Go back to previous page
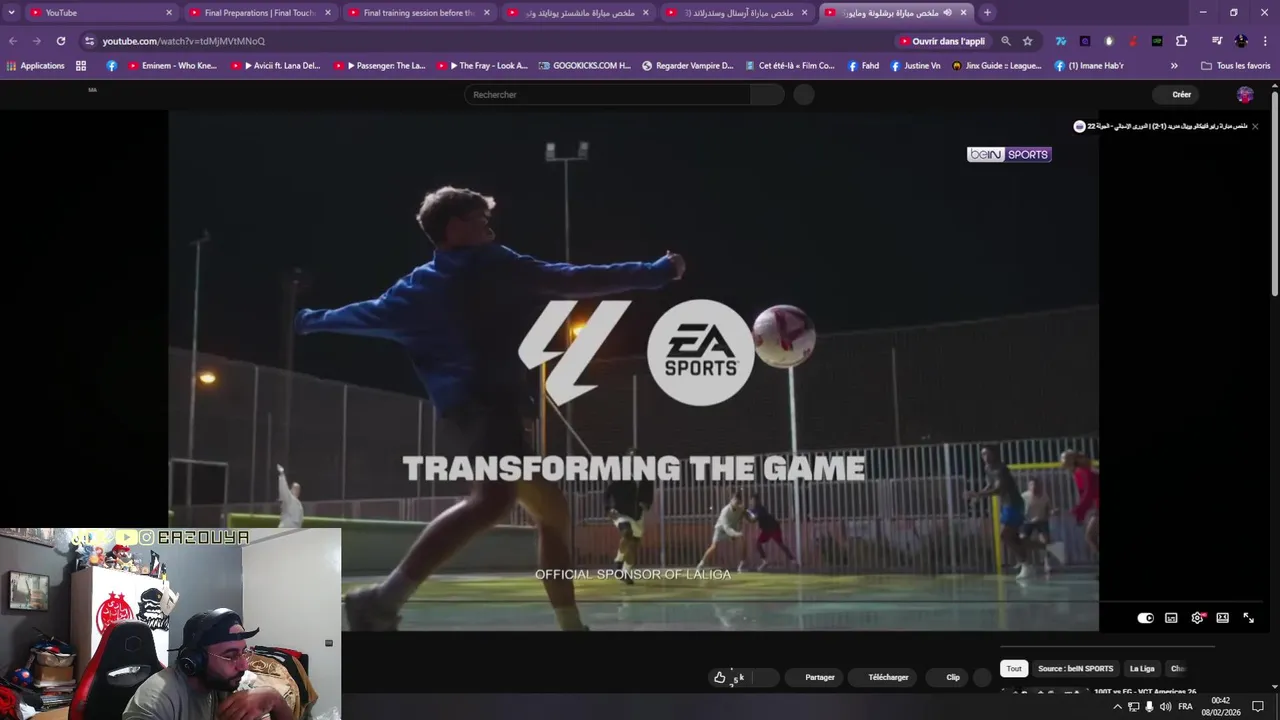The image size is (1280, 720). [13, 41]
